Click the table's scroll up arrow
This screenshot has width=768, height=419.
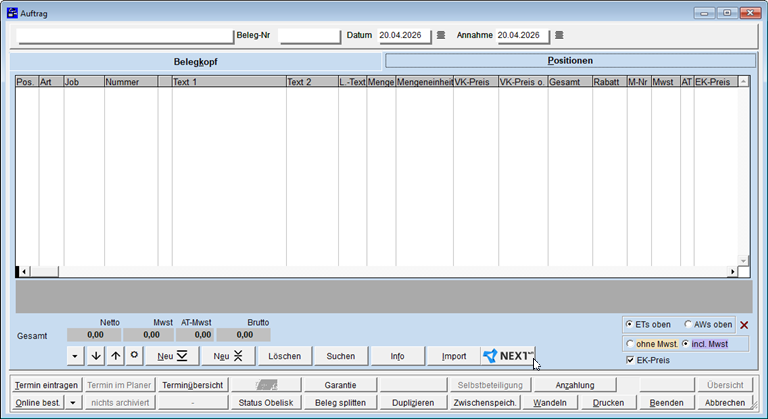[x=743, y=82]
